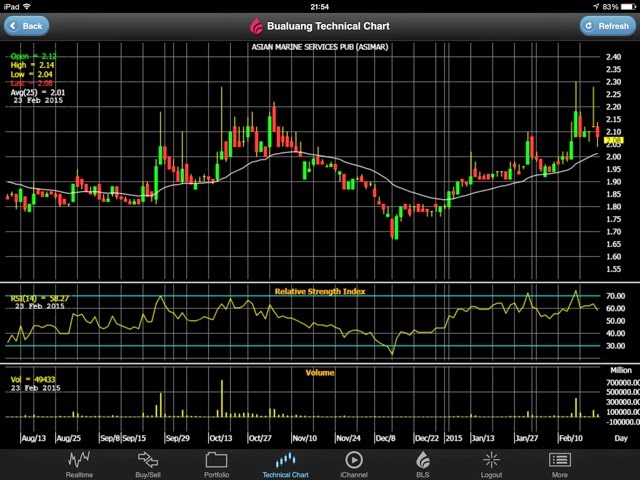
Task: Tap the Sep/8 date marker
Action: (x=110, y=438)
